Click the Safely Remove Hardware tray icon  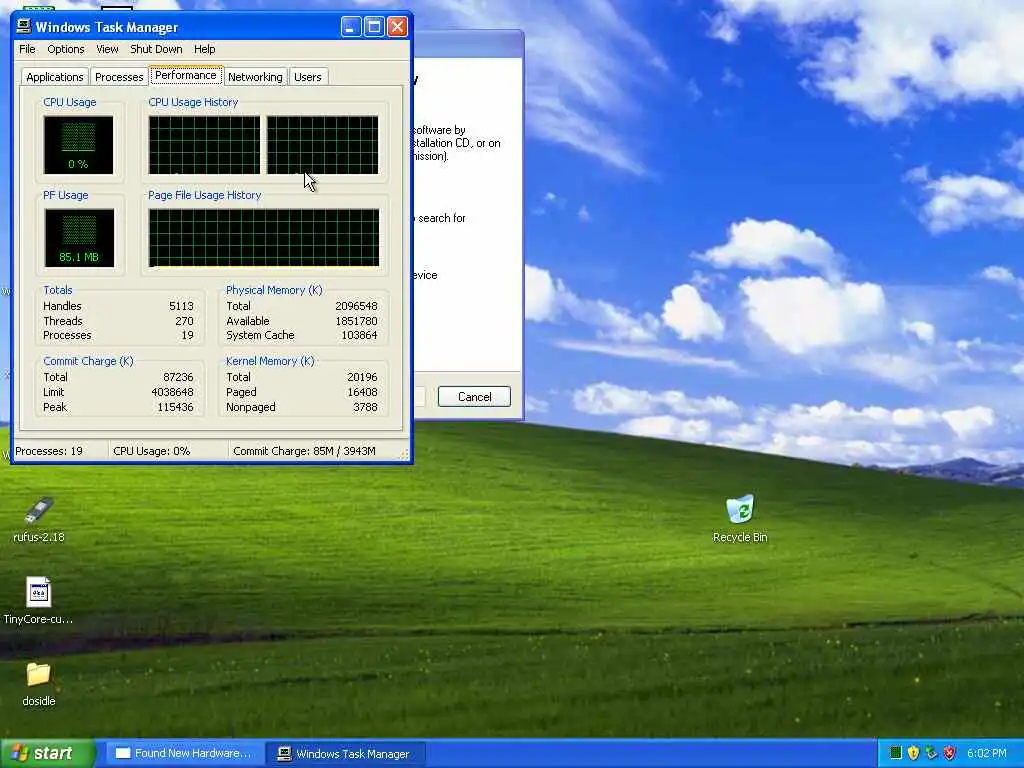(x=931, y=753)
